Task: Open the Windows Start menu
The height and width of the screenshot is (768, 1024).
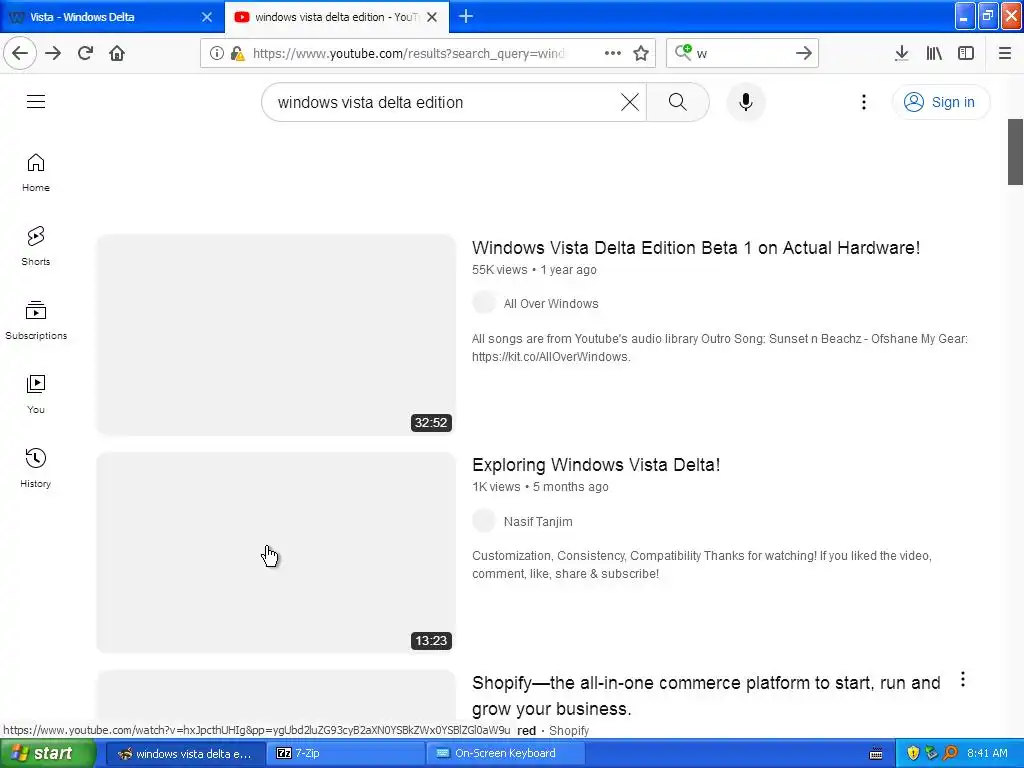Action: tap(46, 753)
